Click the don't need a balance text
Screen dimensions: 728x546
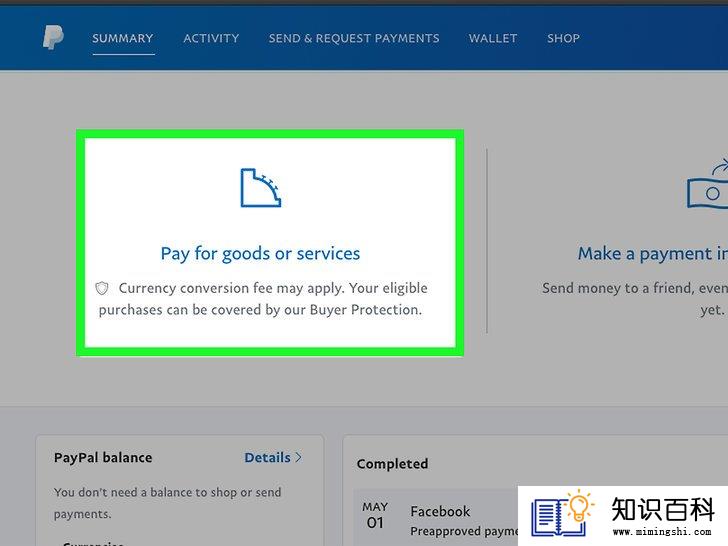click(167, 503)
